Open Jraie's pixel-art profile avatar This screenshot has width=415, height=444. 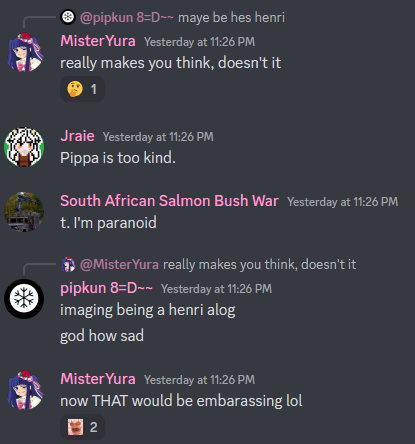coord(24,147)
